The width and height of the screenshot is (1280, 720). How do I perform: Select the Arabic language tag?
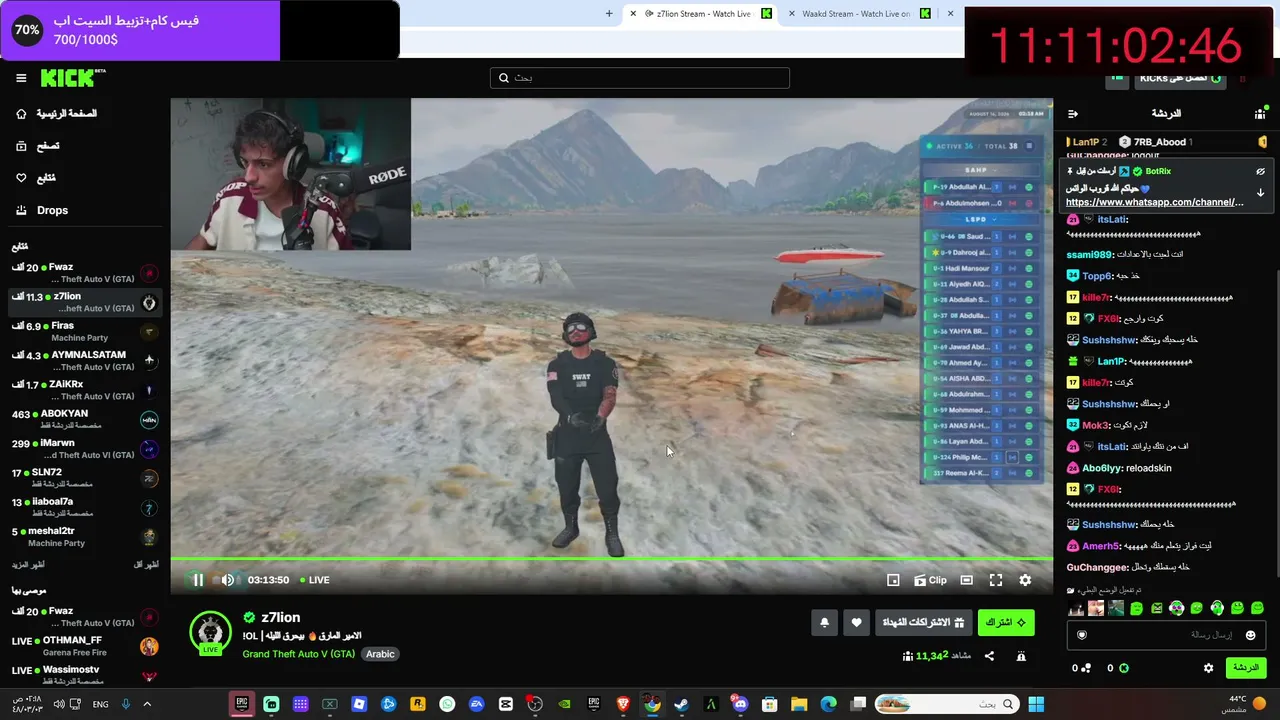coord(380,654)
